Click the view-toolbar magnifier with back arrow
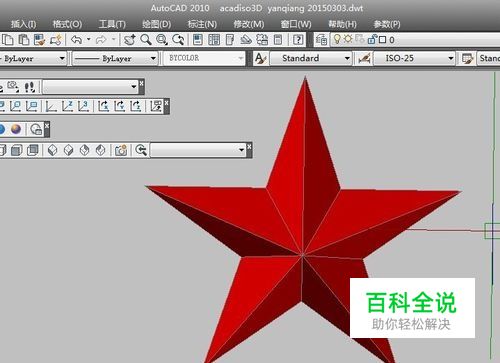The width and height of the screenshot is (500, 363). [141, 150]
